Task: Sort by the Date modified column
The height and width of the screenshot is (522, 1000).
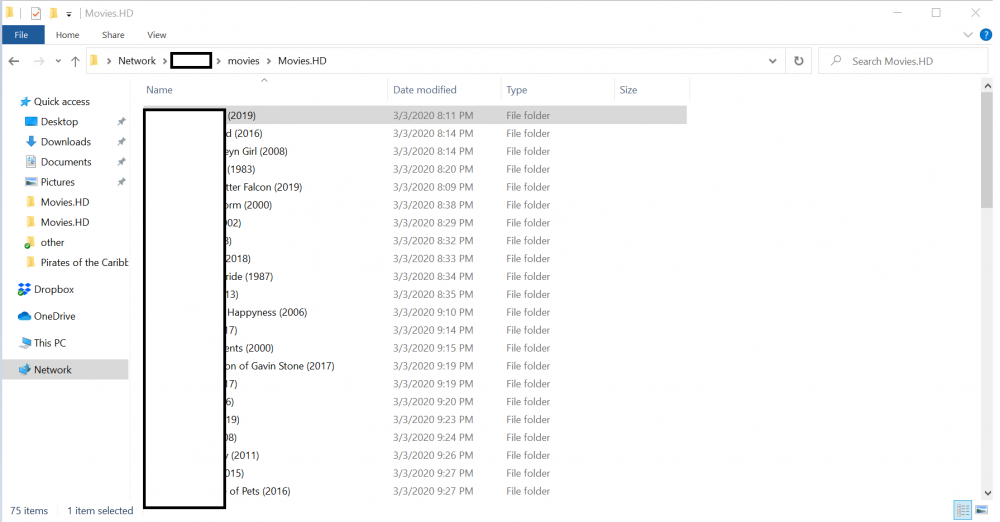Action: (x=425, y=90)
